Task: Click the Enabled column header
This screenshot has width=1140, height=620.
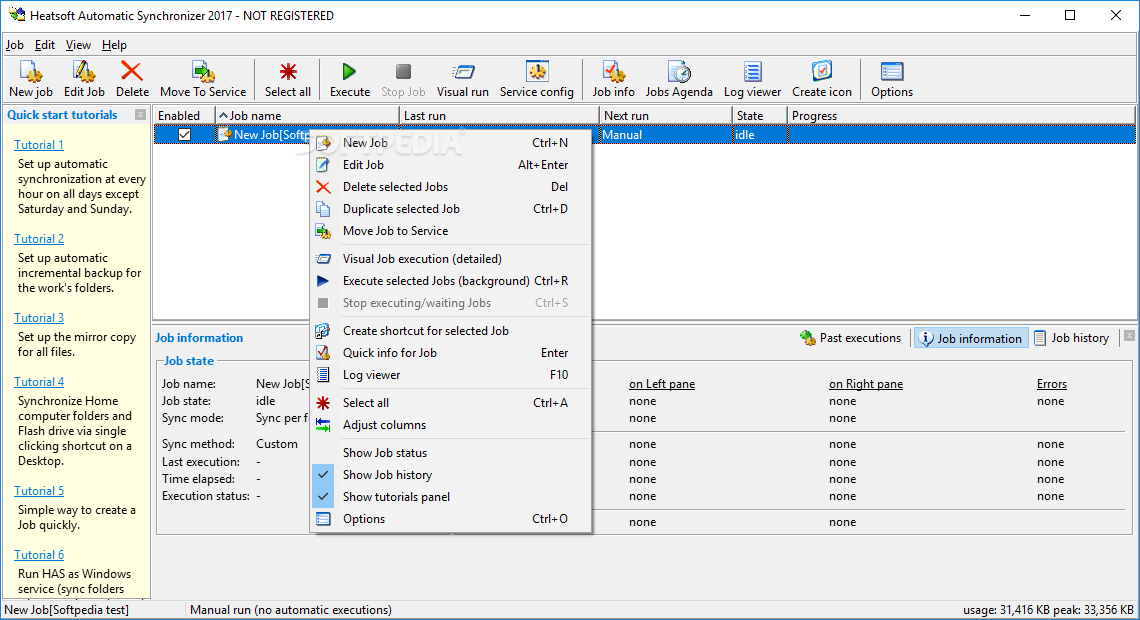Action: click(184, 116)
